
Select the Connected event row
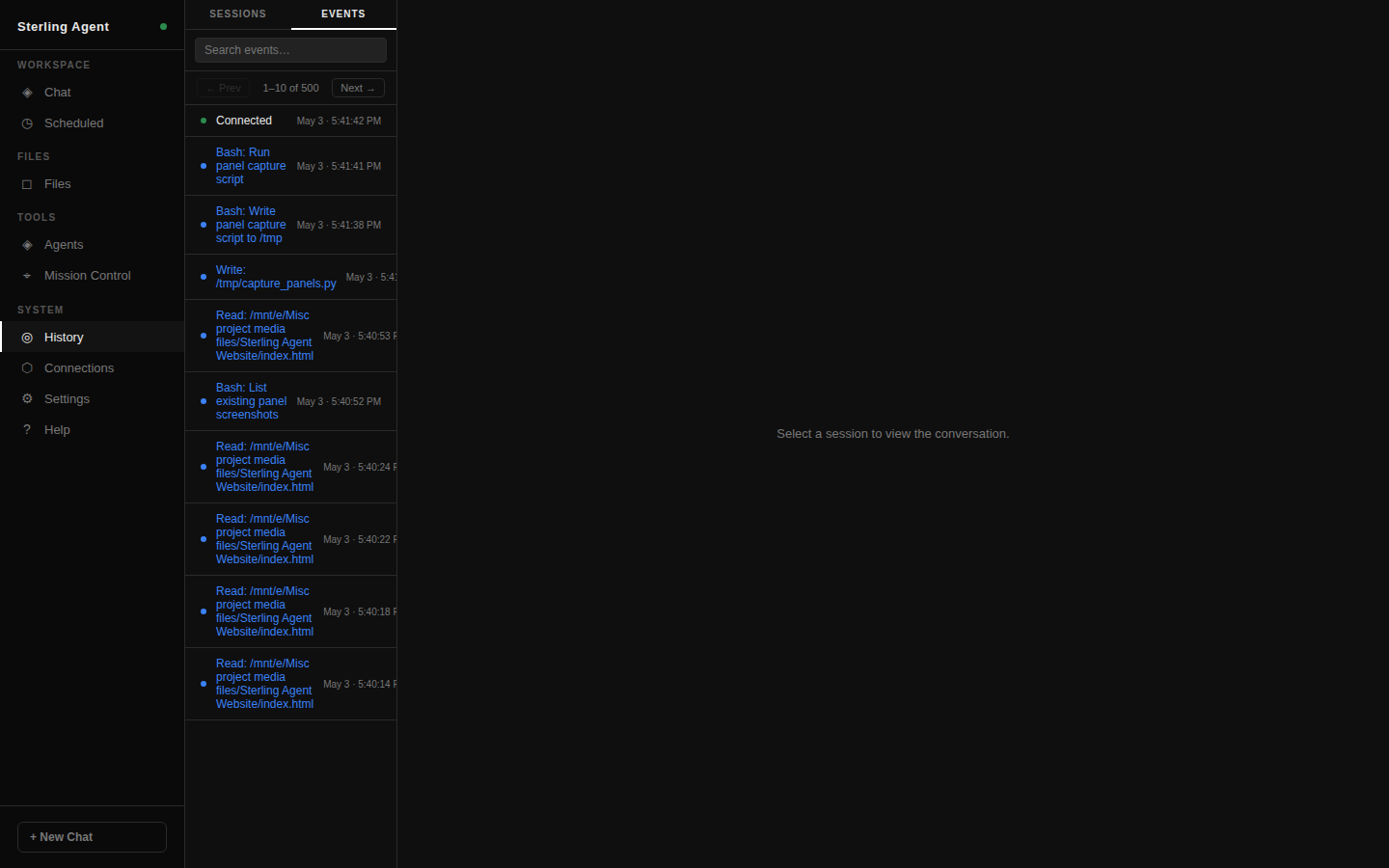coord(290,121)
